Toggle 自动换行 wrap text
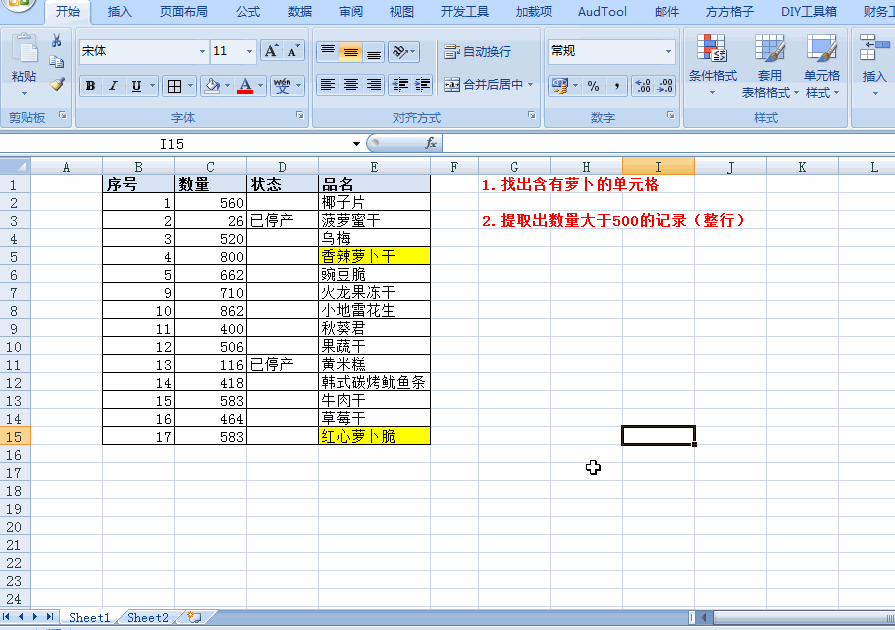 coord(478,51)
